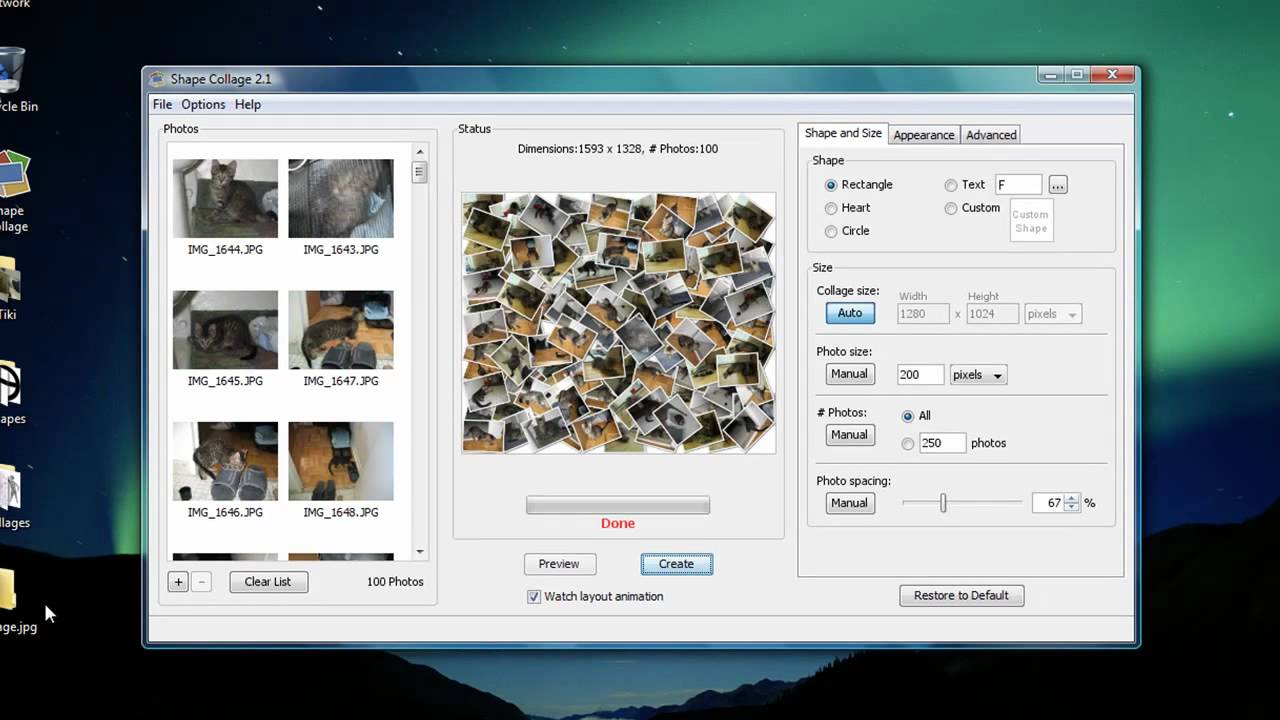Viewport: 1280px width, 720px height.
Task: Switch to the Shape and Size tab
Action: coord(843,133)
